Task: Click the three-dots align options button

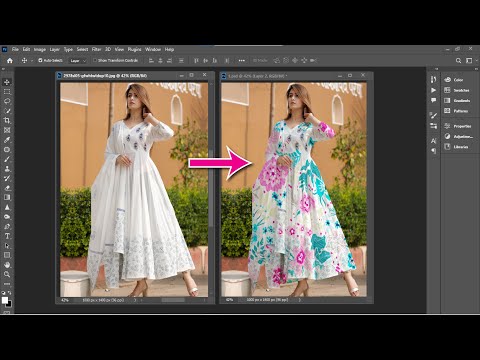Action: click(x=242, y=61)
